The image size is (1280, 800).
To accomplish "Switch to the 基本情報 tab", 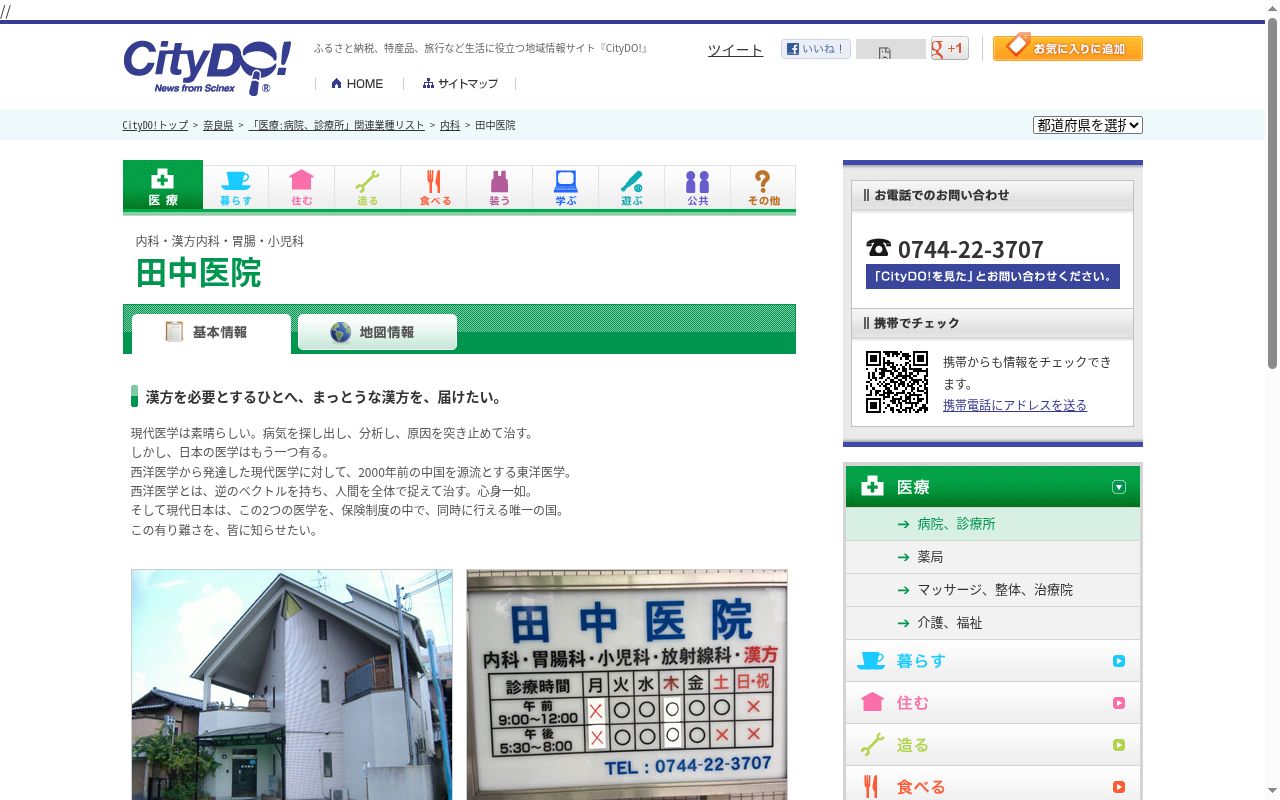I will (x=211, y=333).
